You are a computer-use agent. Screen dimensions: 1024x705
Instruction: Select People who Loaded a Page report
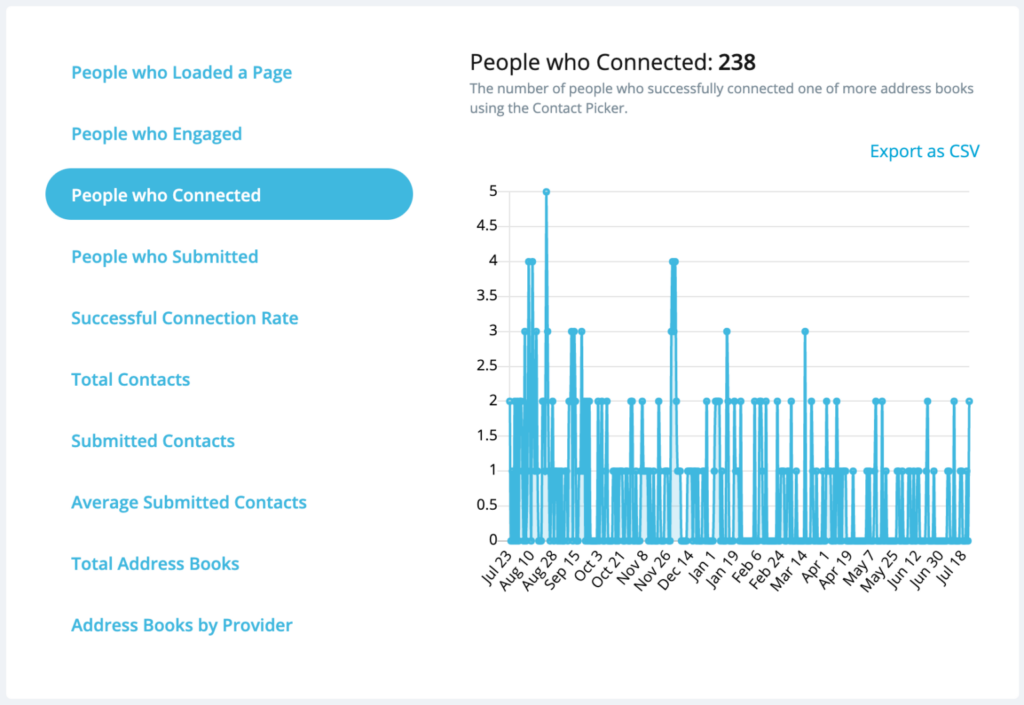pos(181,72)
